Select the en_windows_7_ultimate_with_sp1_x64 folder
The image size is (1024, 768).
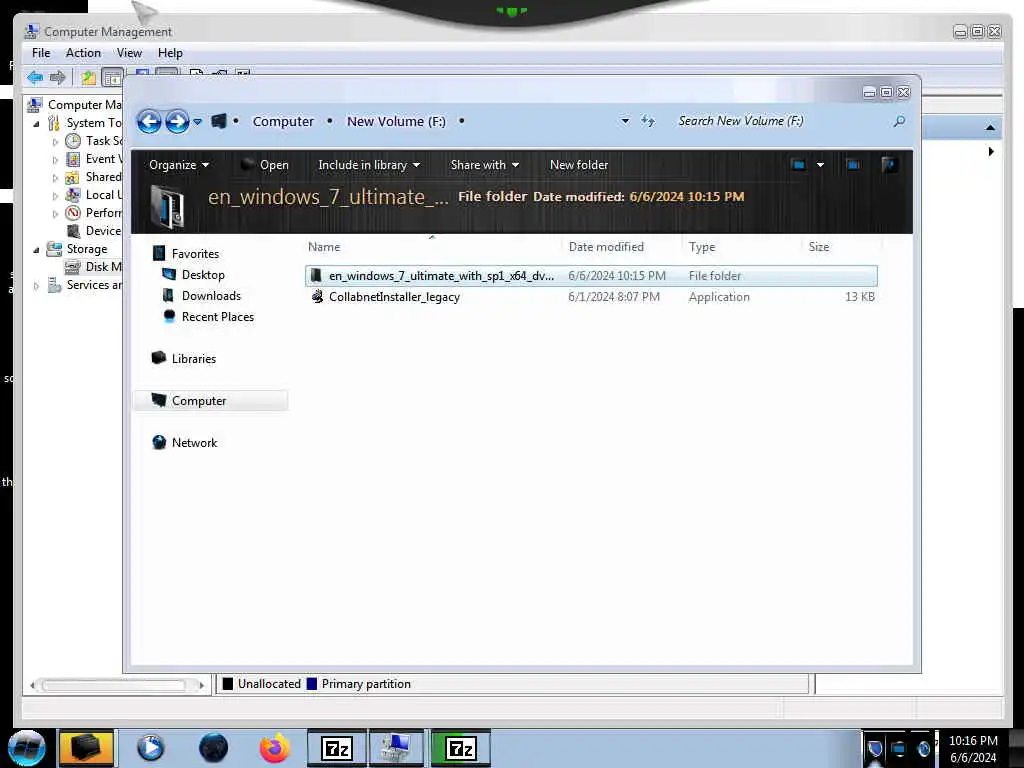tap(591, 276)
